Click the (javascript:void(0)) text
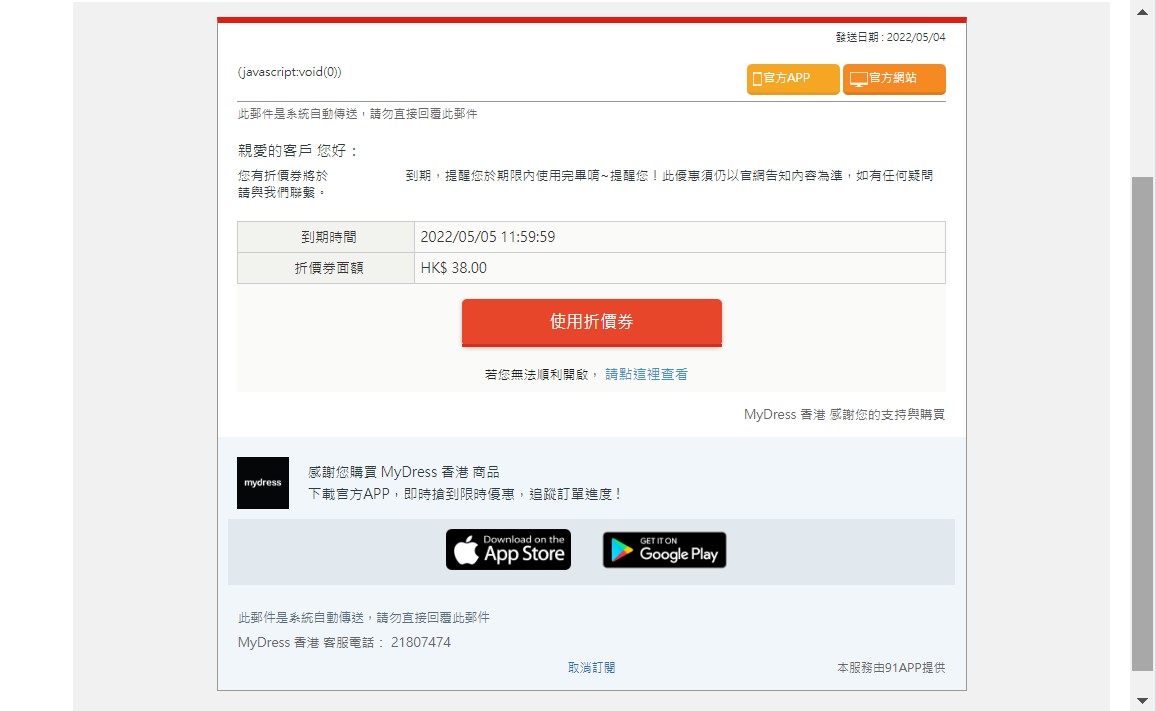 click(x=290, y=72)
